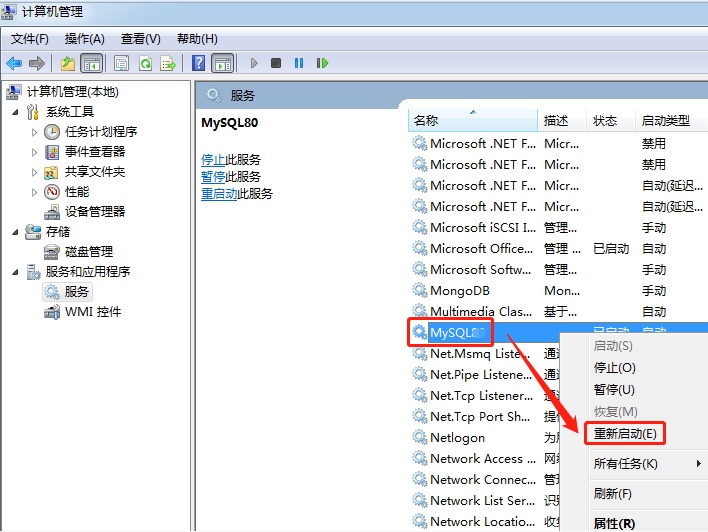Expand the 共享文件夹 tree node
The height and width of the screenshot is (532, 708).
point(34,172)
